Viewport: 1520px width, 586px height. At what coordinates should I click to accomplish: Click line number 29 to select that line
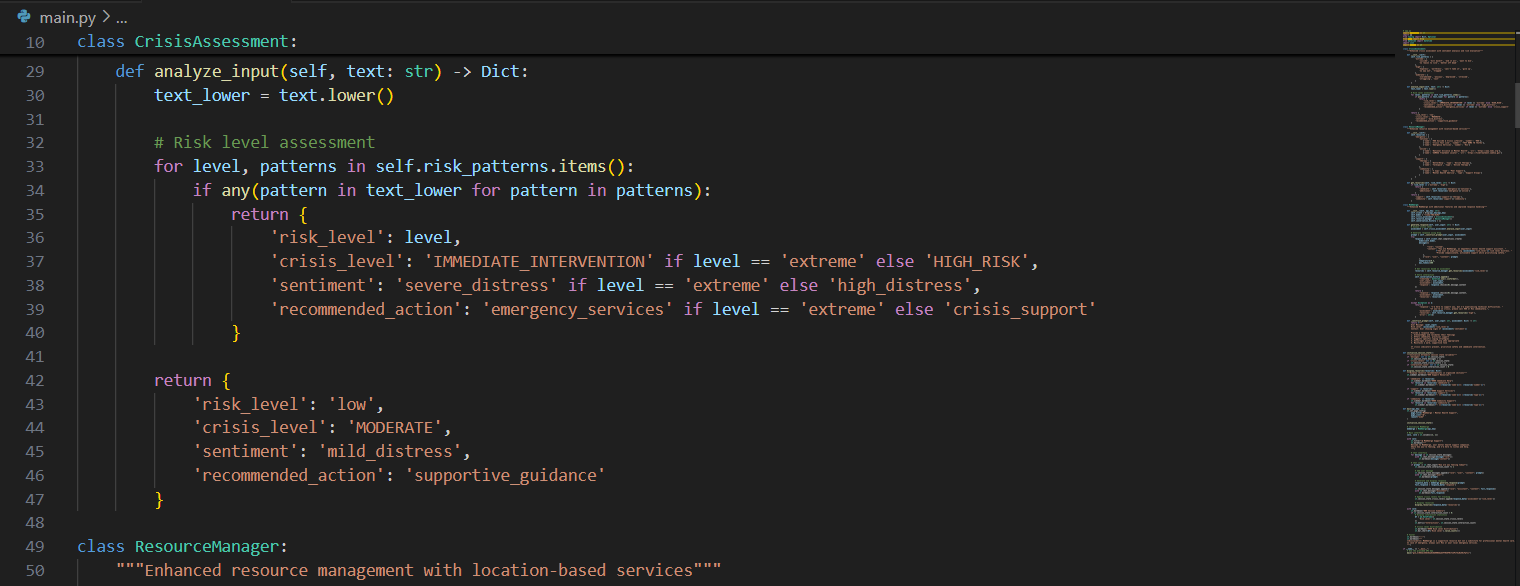pyautogui.click(x=35, y=71)
